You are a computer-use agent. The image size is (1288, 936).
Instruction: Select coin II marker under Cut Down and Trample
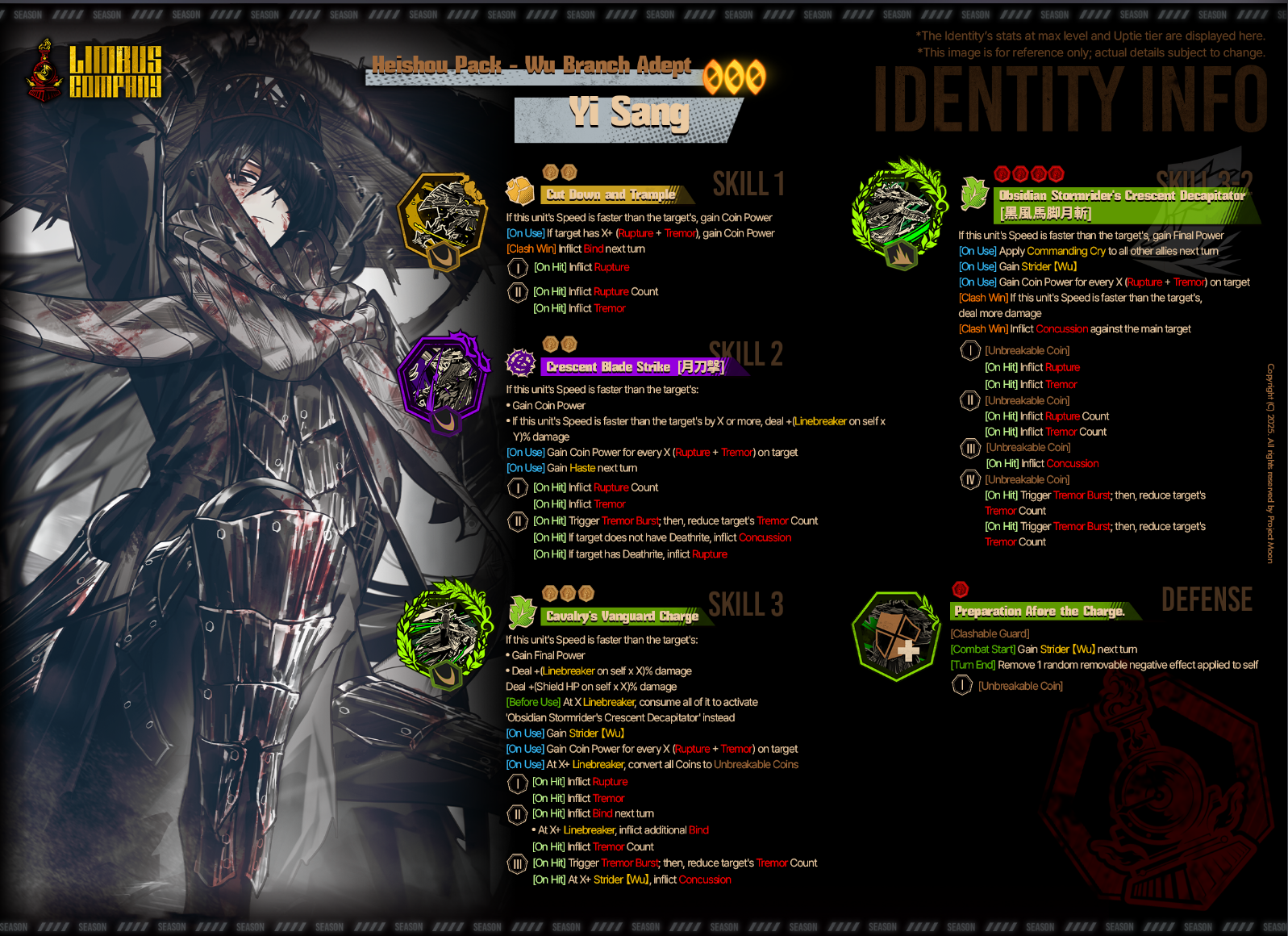pos(517,292)
